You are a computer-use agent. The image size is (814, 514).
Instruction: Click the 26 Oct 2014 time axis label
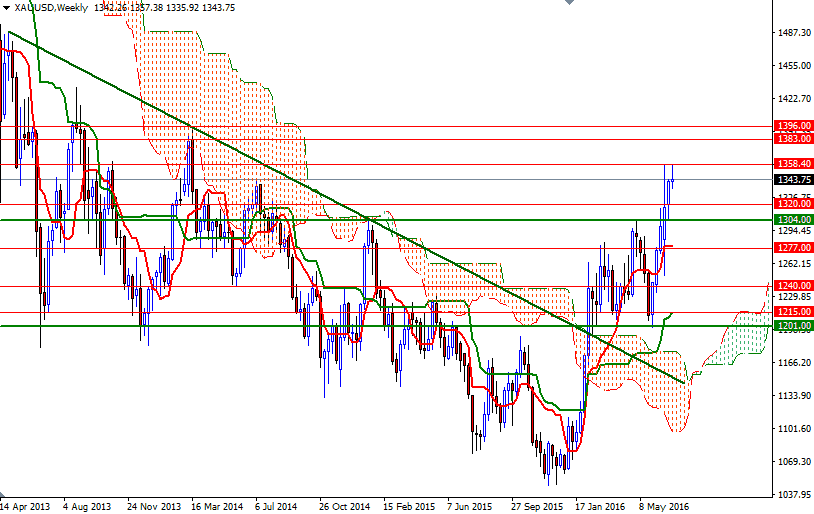click(344, 506)
